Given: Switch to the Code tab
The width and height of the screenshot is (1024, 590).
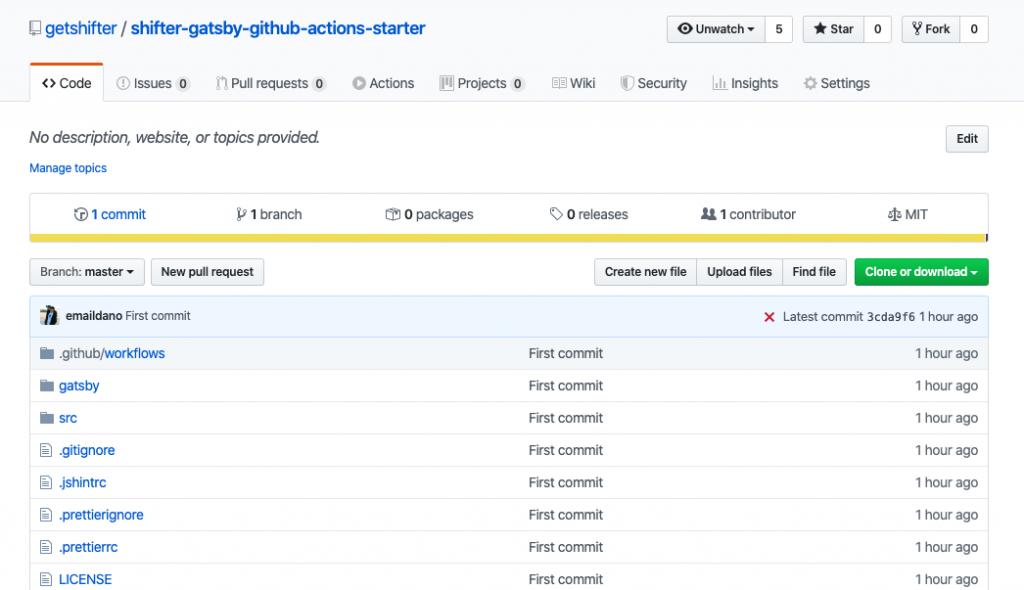Looking at the screenshot, I should click(67, 83).
